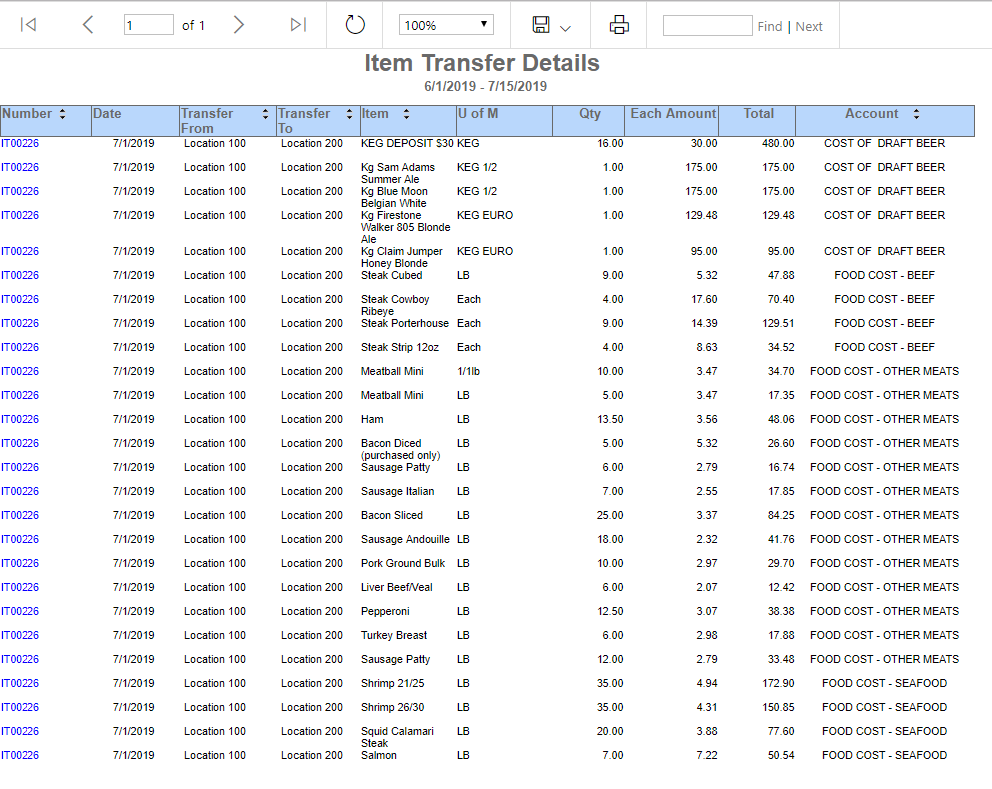Image resolution: width=992 pixels, height=789 pixels.
Task: Select the 'Item Transfer Details' report title
Action: point(482,63)
